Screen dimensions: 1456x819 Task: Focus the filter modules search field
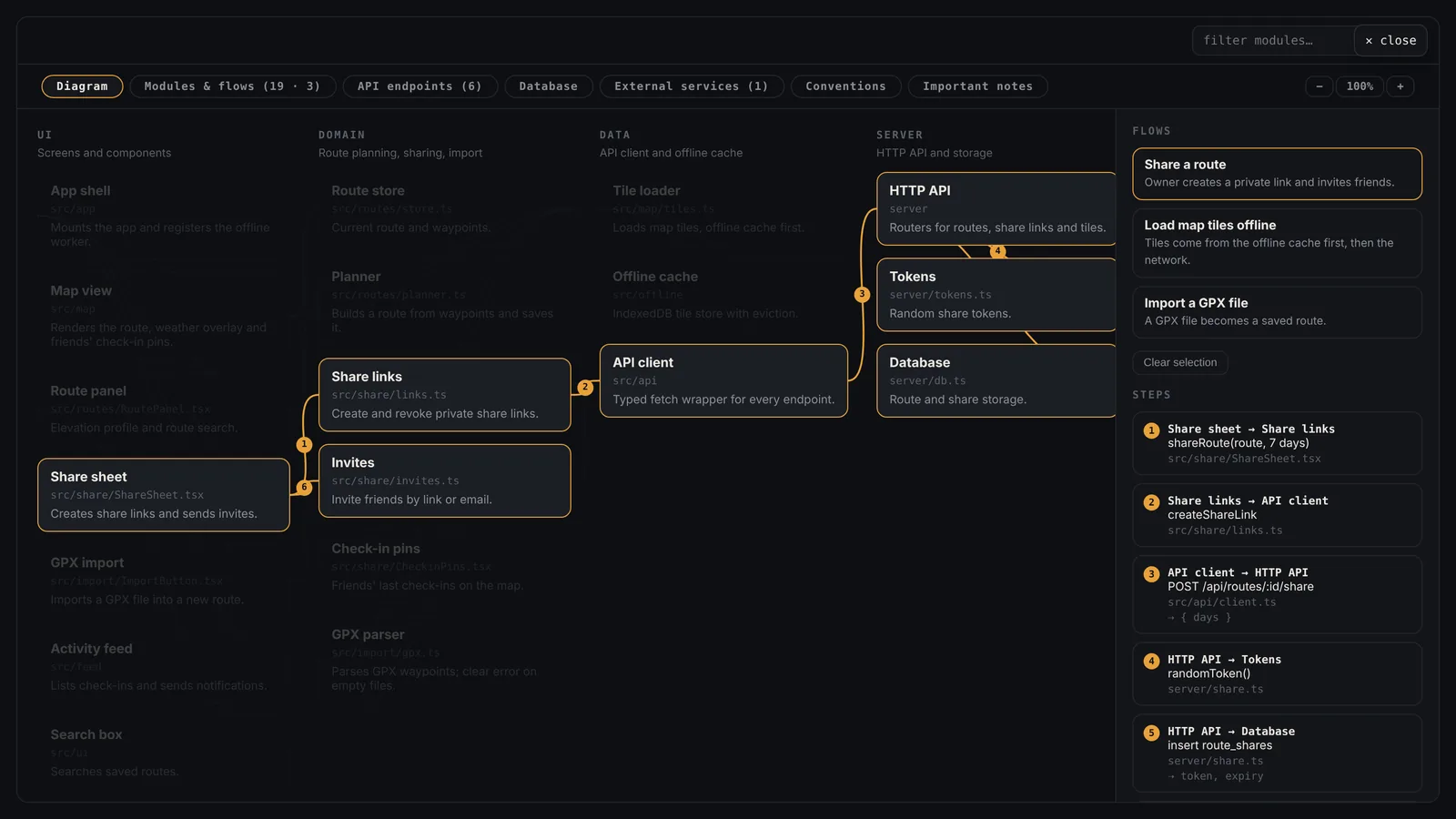click(x=1273, y=40)
